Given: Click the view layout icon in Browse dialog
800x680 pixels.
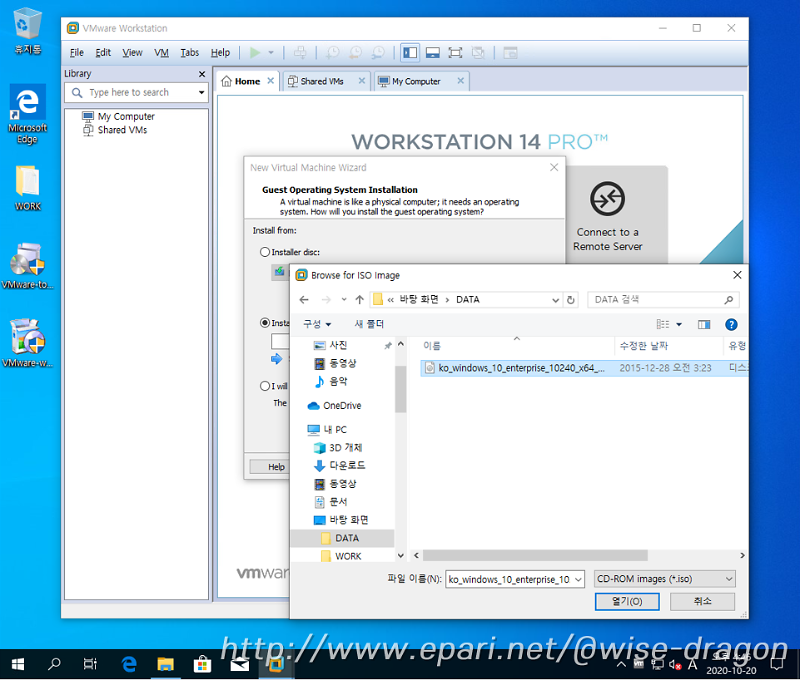Looking at the screenshot, I should pos(663,324).
